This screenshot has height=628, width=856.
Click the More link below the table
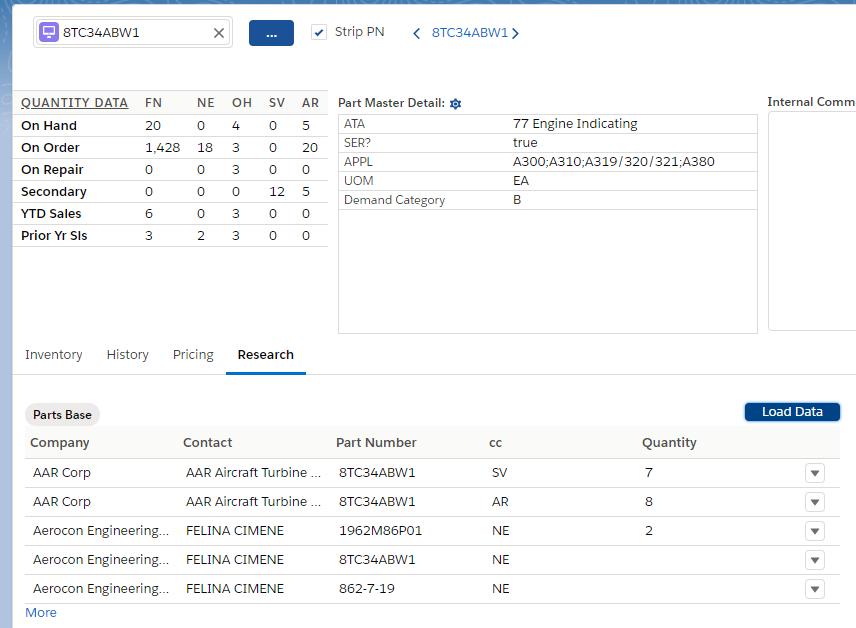click(x=41, y=612)
